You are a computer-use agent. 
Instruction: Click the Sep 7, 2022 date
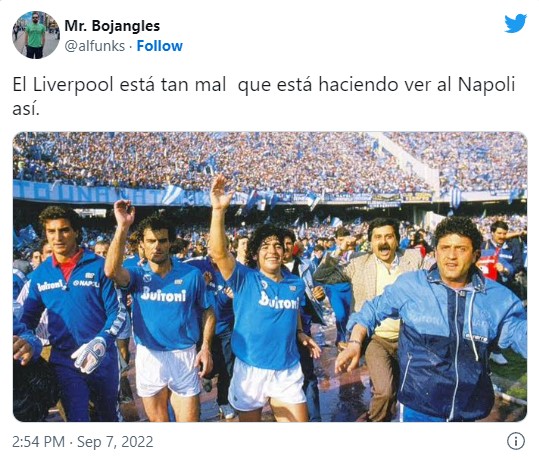pyautogui.click(x=115, y=442)
